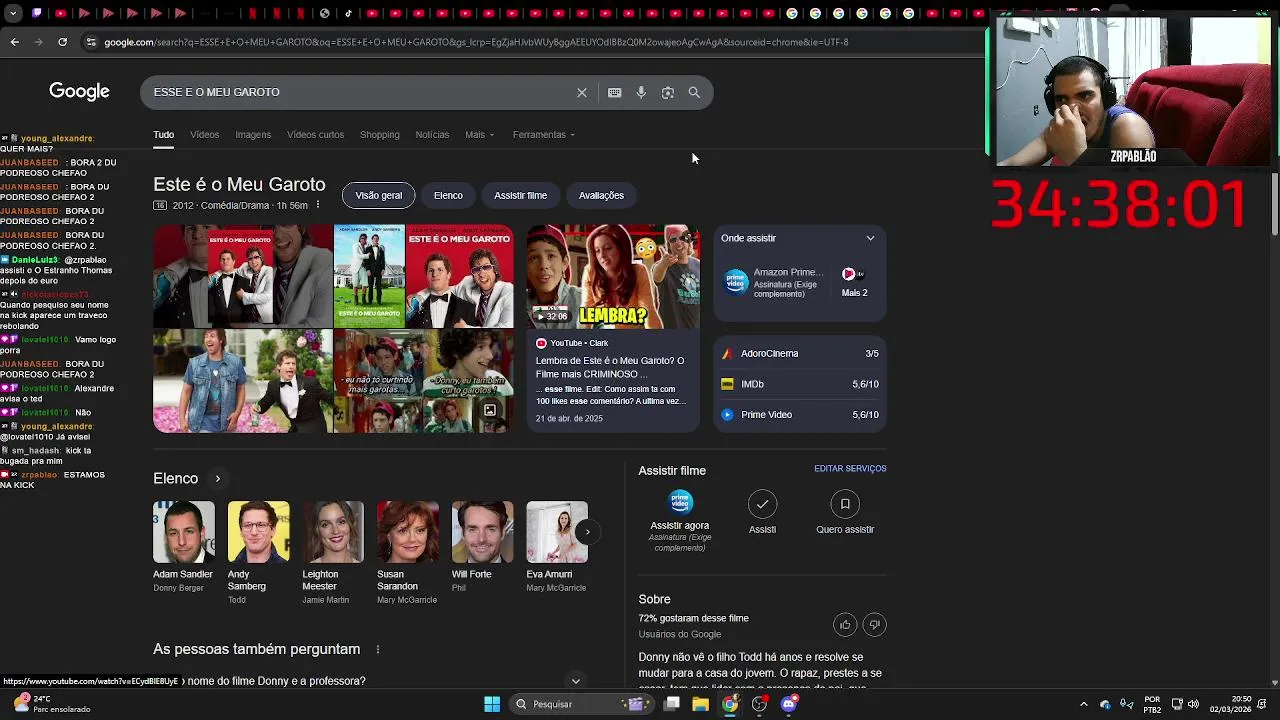This screenshot has width=1280, height=720.
Task: Open the Mais search filters dropdown
Action: click(479, 134)
